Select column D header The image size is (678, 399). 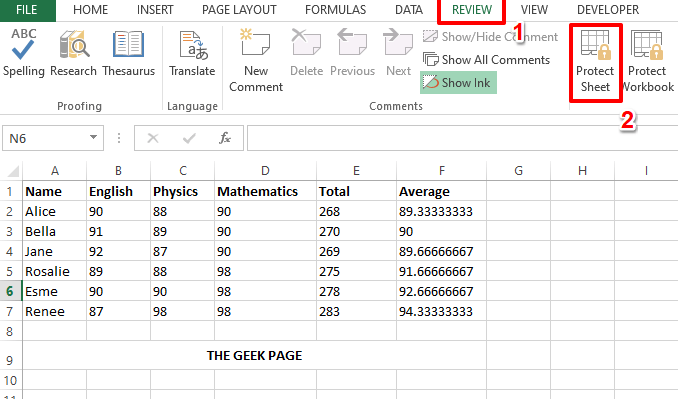click(x=265, y=171)
